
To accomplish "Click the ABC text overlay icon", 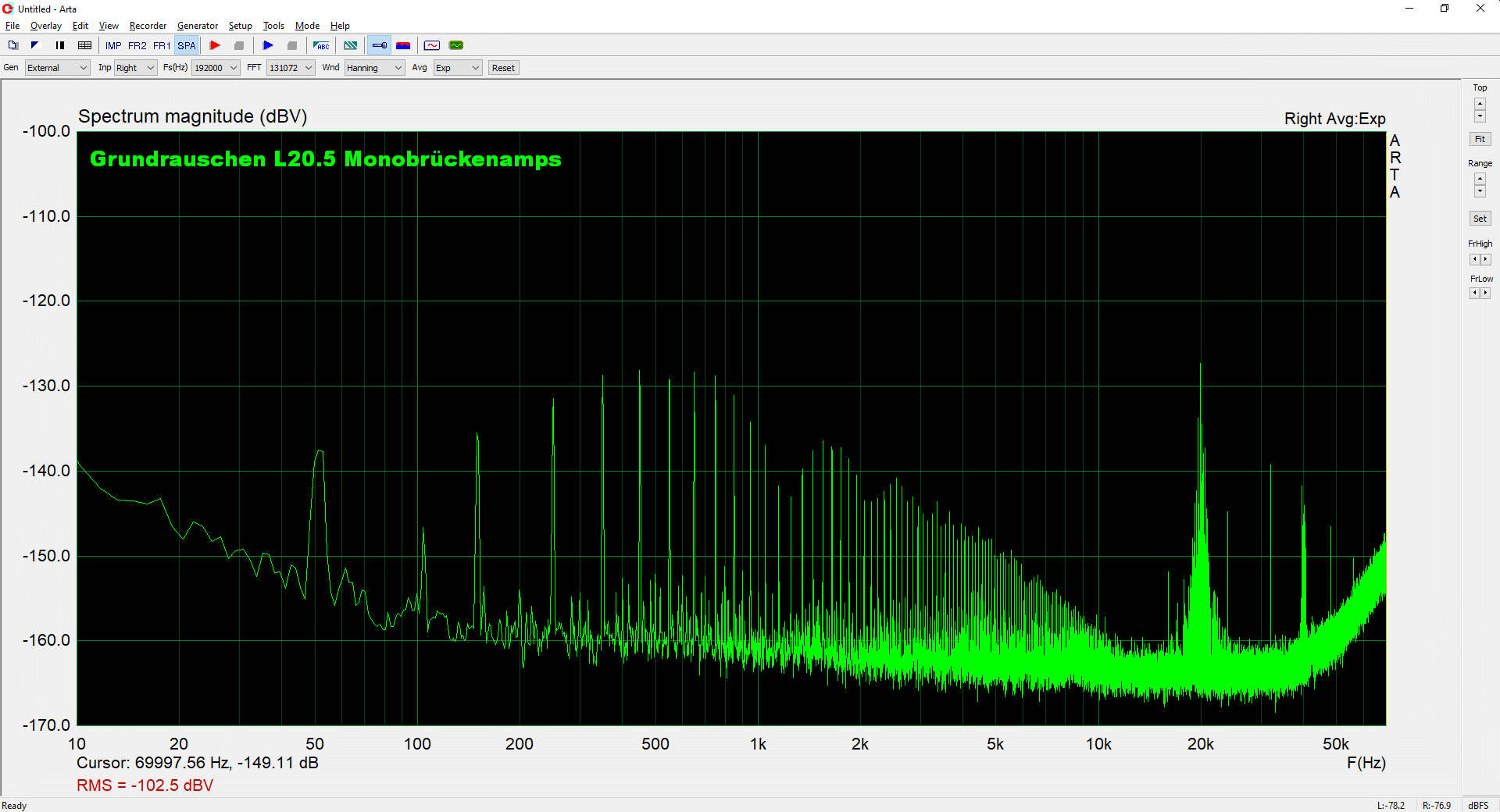I will [321, 45].
